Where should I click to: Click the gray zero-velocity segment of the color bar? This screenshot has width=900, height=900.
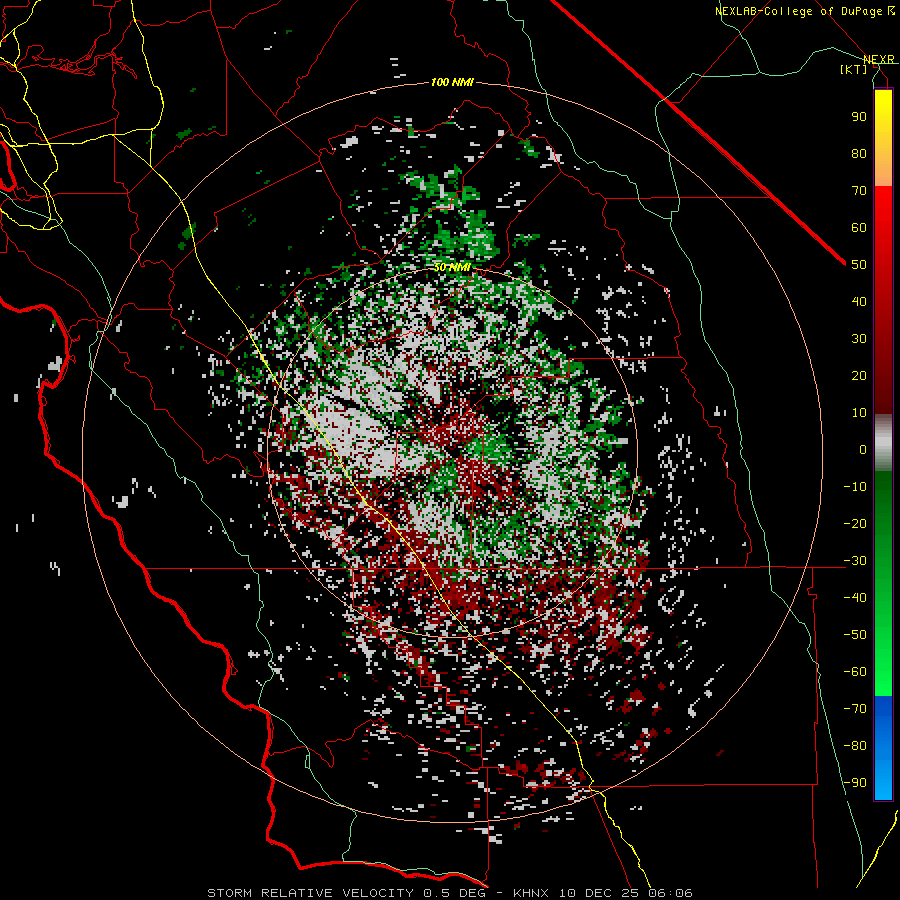883,442
